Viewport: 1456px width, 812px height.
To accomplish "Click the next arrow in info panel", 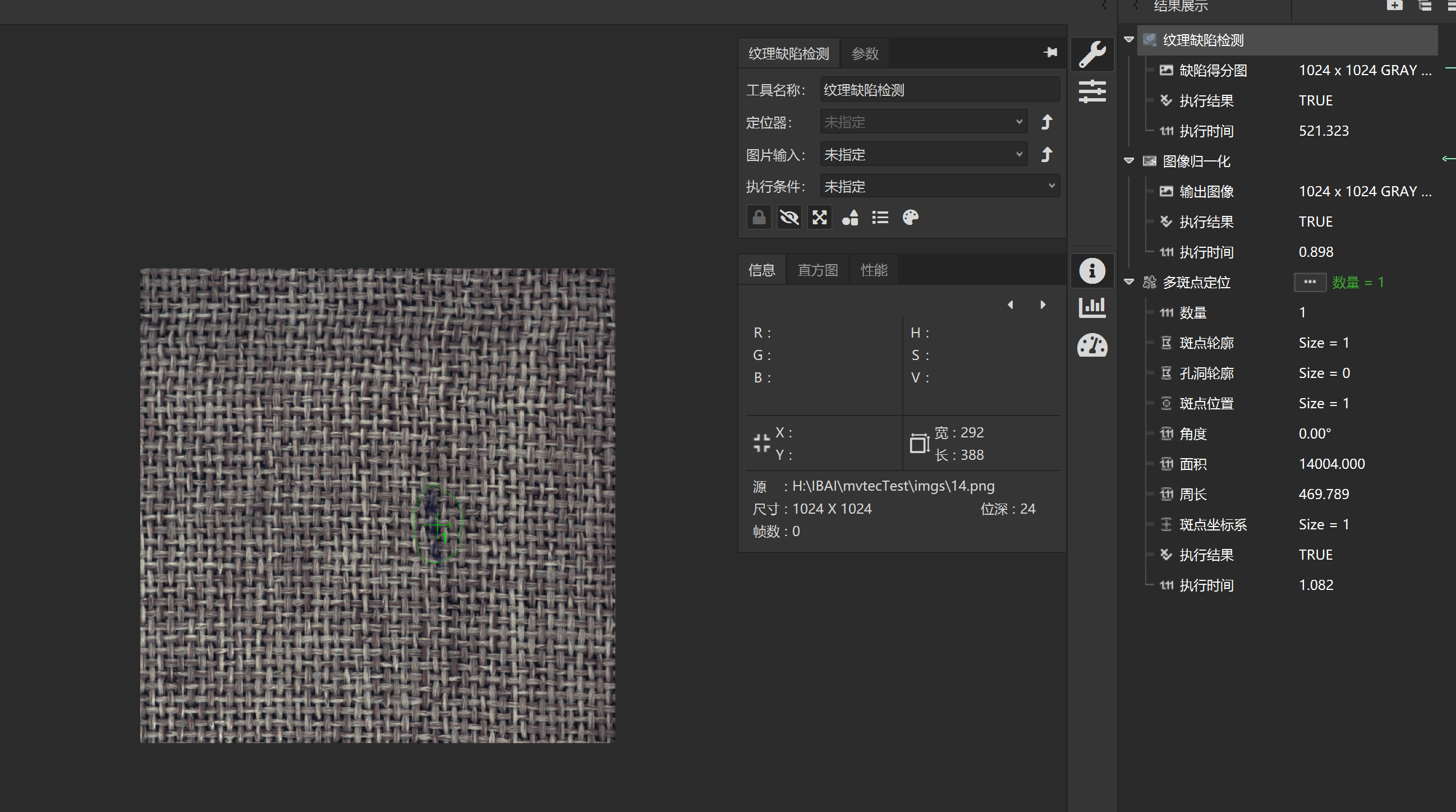I will (1043, 305).
